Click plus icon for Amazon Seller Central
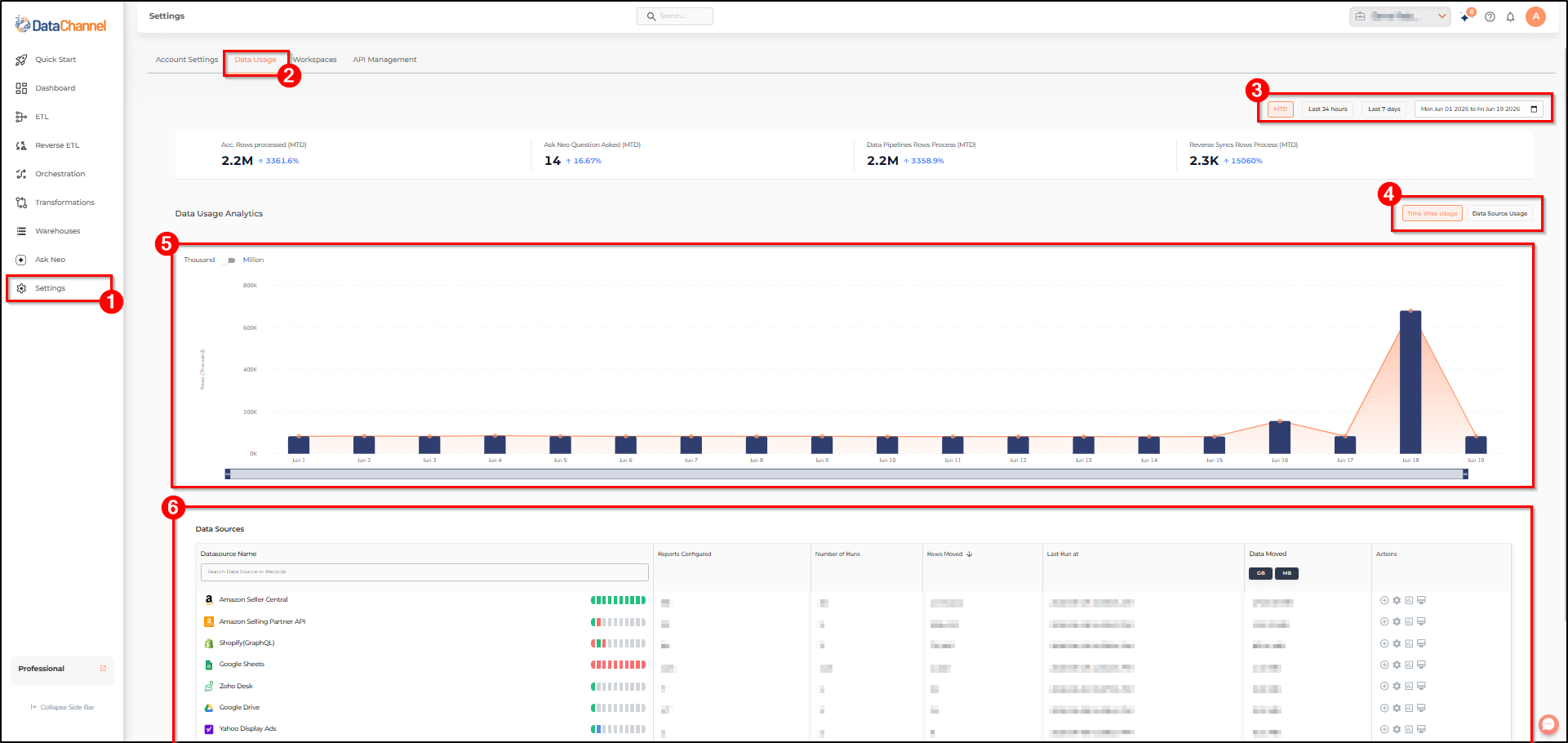This screenshot has width=1568, height=743. pos(1384,600)
